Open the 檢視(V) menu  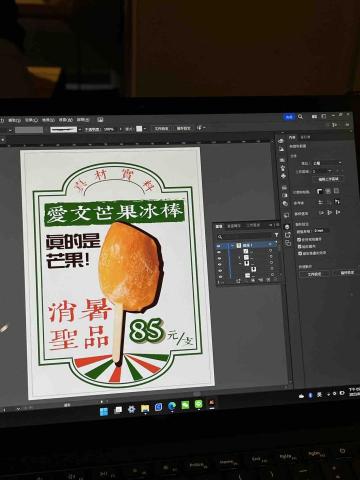48,120
